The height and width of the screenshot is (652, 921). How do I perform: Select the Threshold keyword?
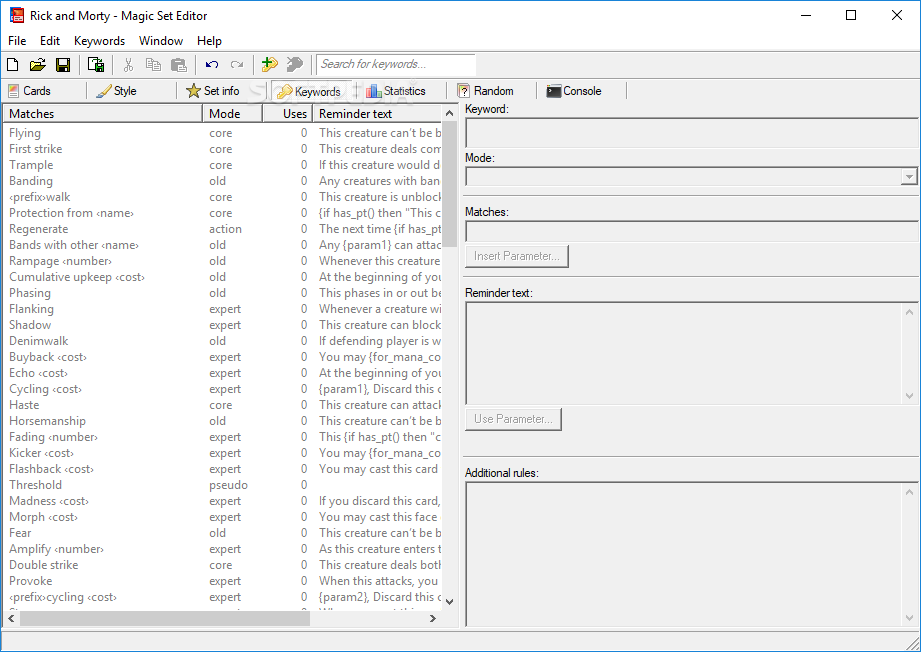point(222,485)
